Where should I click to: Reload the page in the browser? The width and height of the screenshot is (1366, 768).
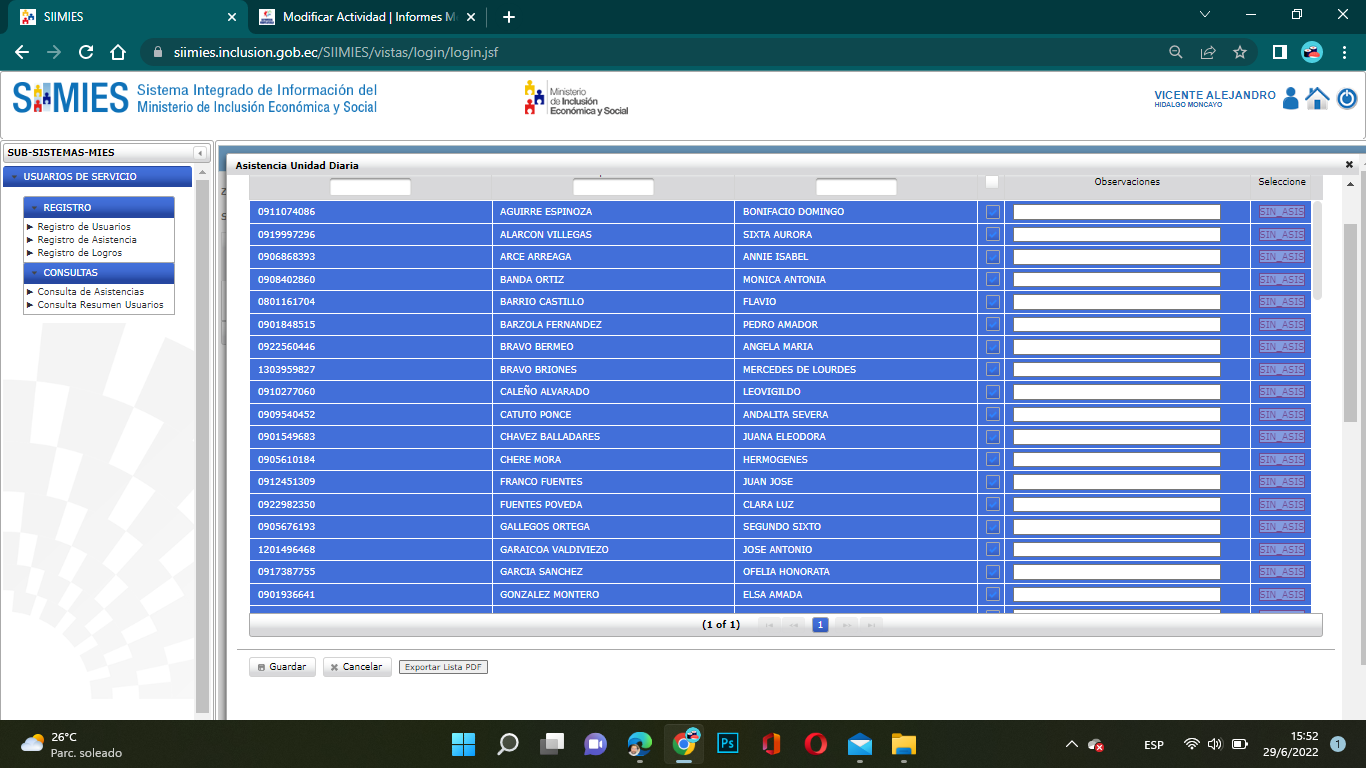coord(86,52)
